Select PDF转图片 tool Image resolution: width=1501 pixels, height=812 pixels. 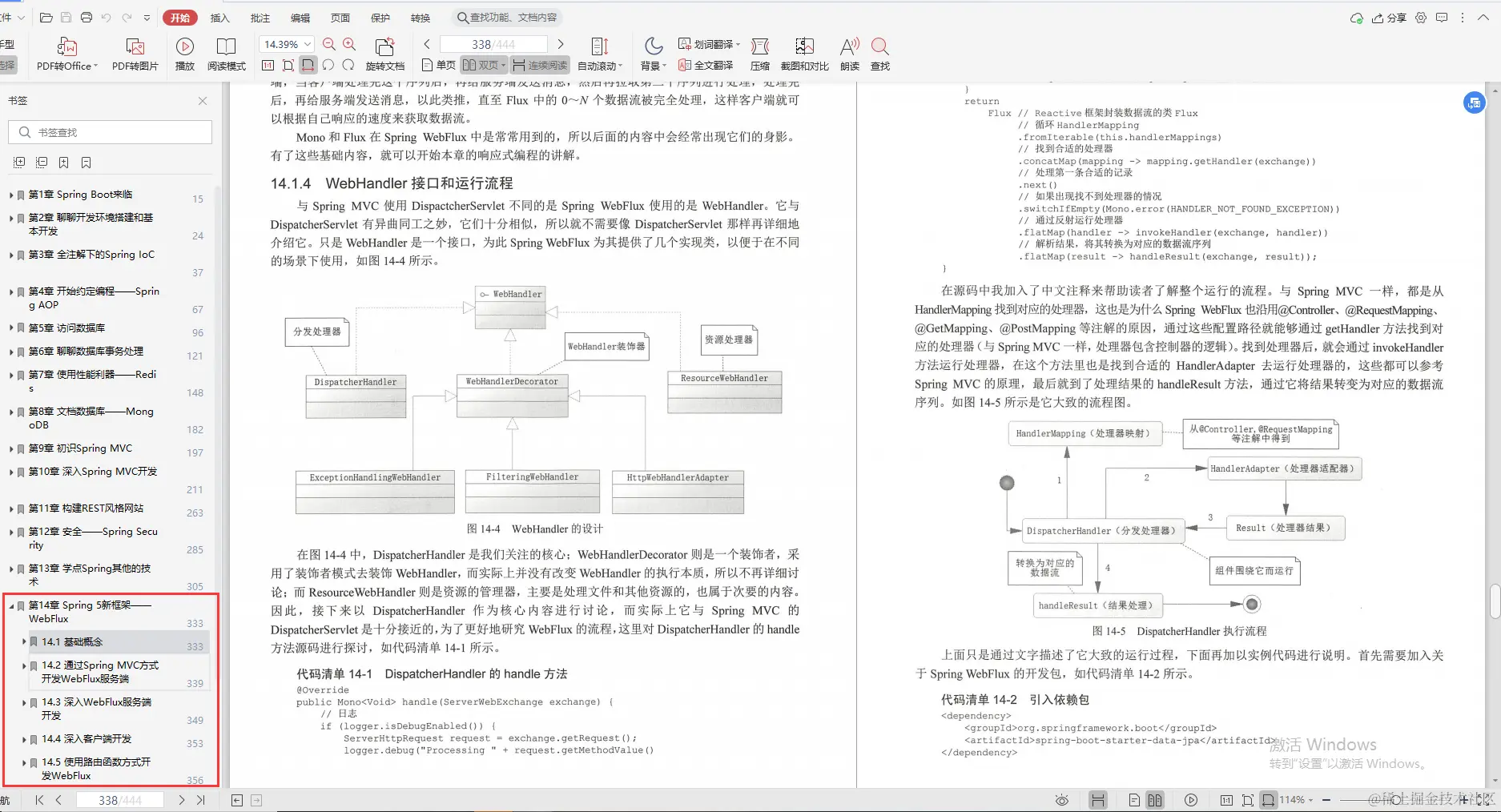134,54
